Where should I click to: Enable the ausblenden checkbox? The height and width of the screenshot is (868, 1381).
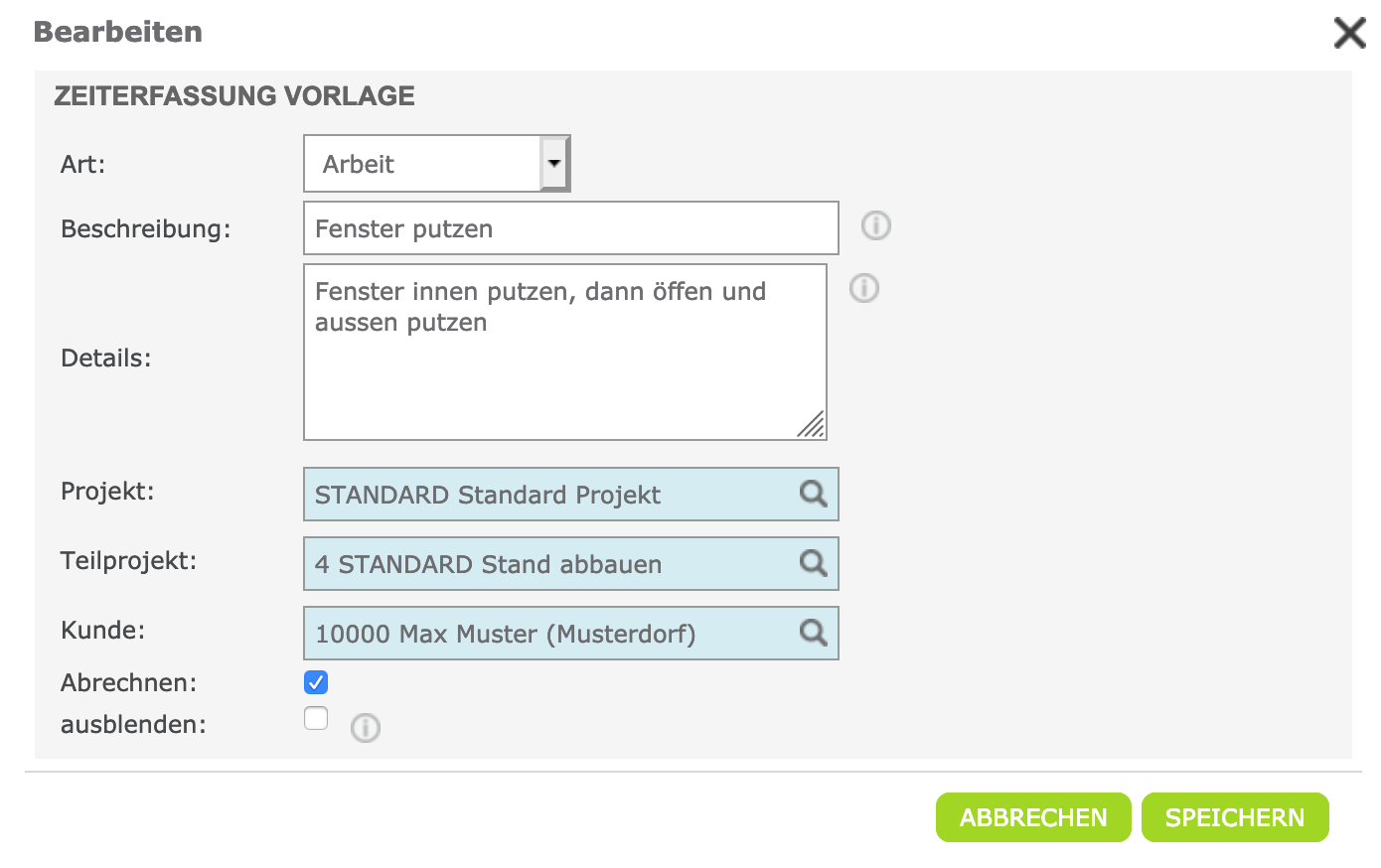[316, 718]
